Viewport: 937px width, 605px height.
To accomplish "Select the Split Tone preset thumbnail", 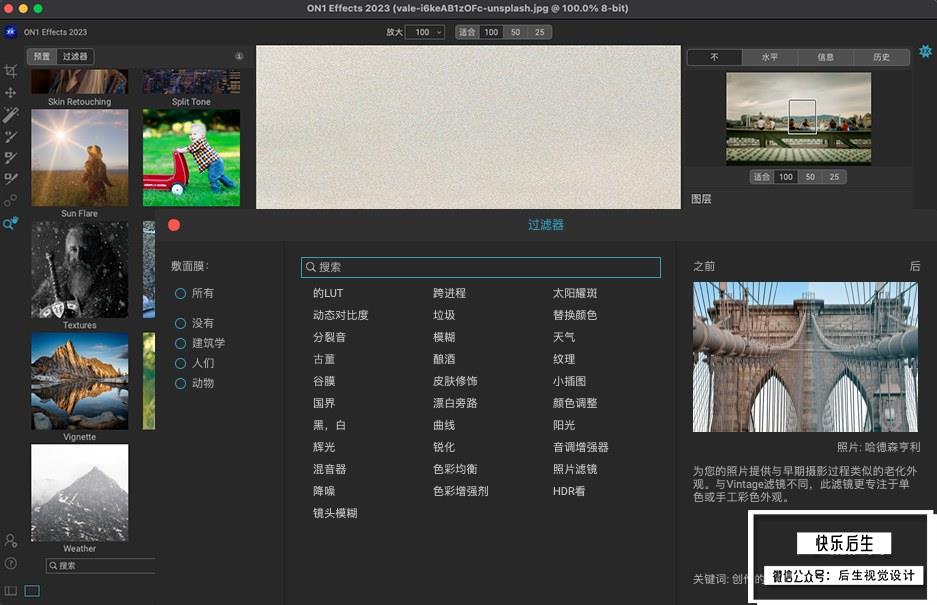I will [x=191, y=81].
